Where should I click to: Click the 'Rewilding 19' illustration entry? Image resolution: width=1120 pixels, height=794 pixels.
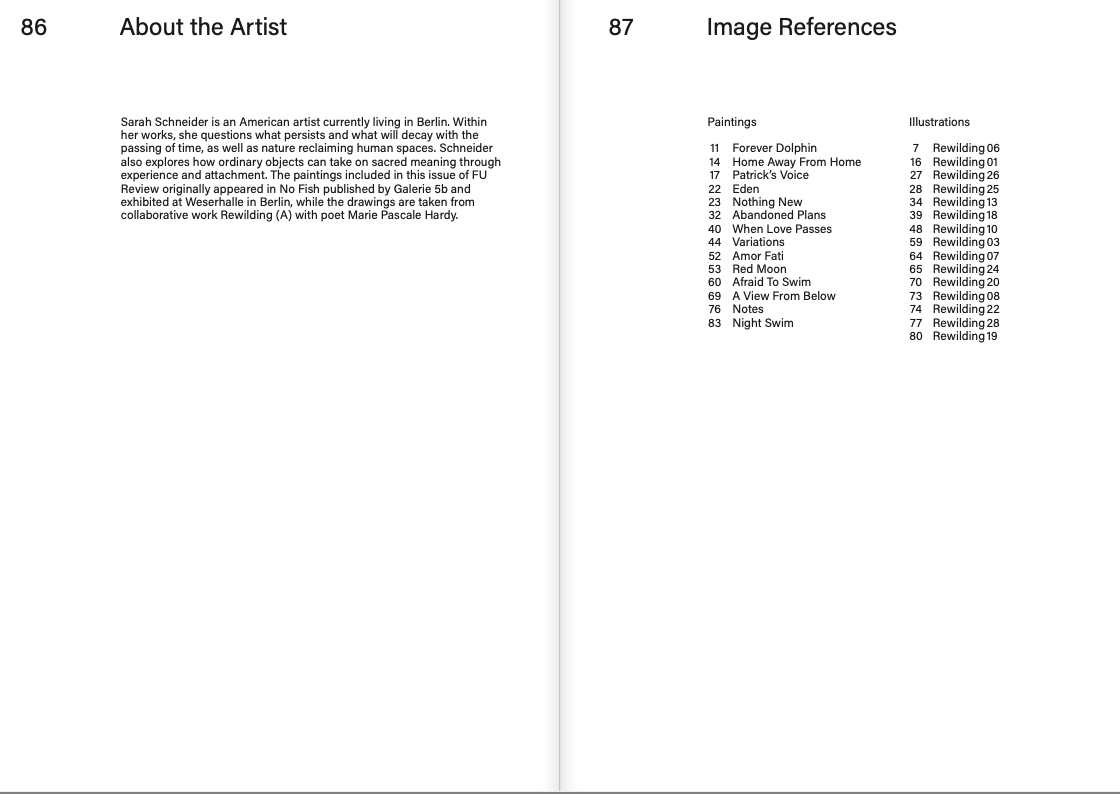965,336
